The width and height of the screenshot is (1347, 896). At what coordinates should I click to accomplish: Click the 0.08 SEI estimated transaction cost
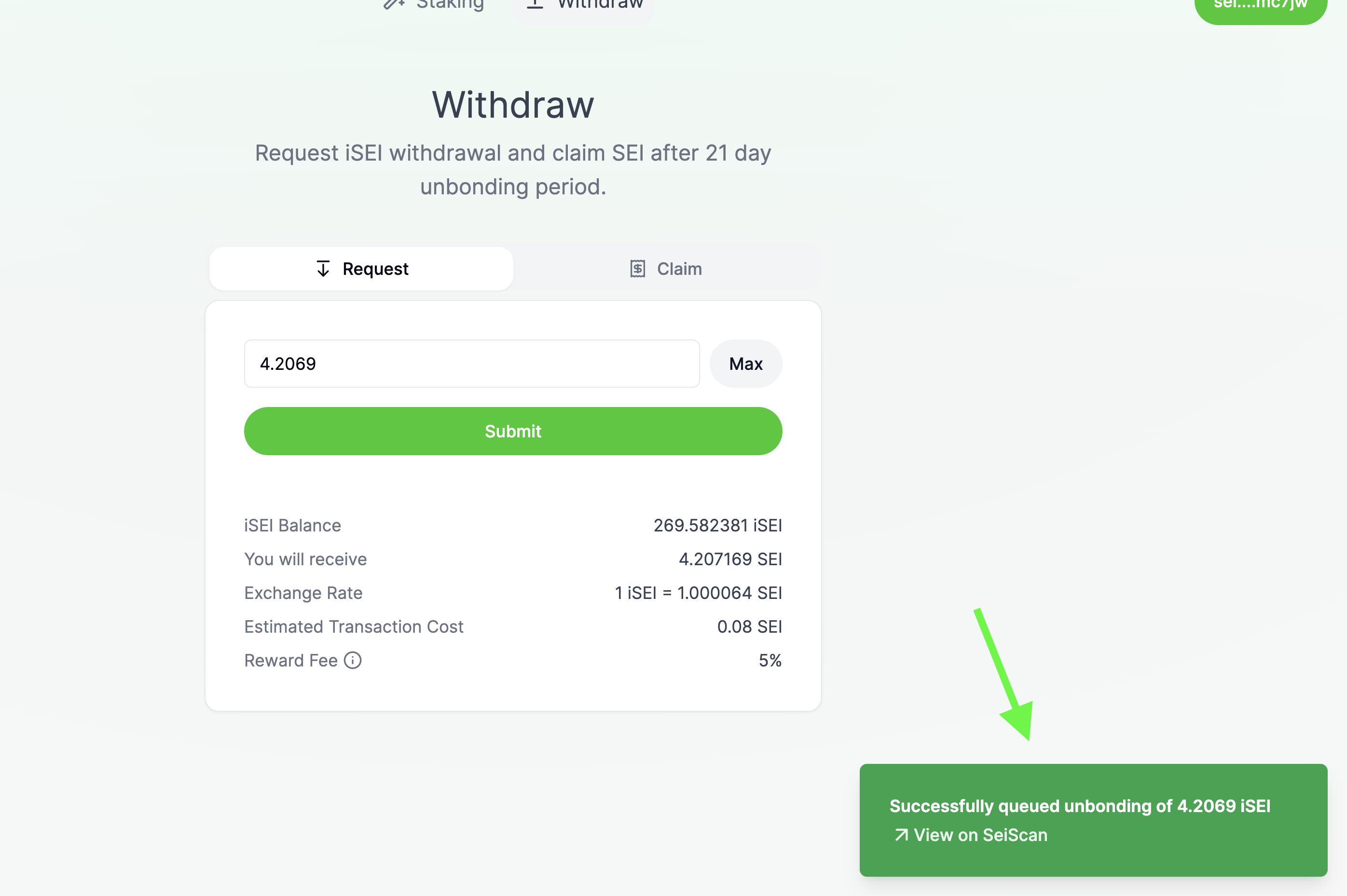749,627
